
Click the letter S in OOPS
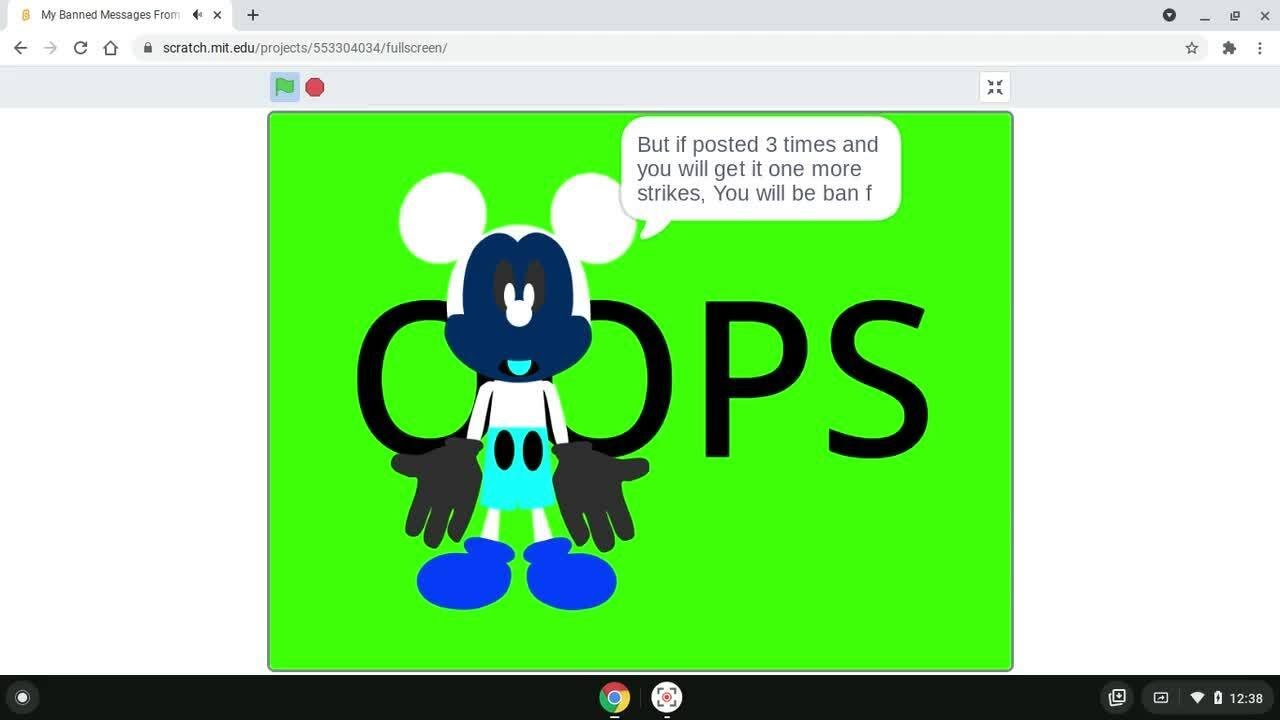click(x=877, y=379)
